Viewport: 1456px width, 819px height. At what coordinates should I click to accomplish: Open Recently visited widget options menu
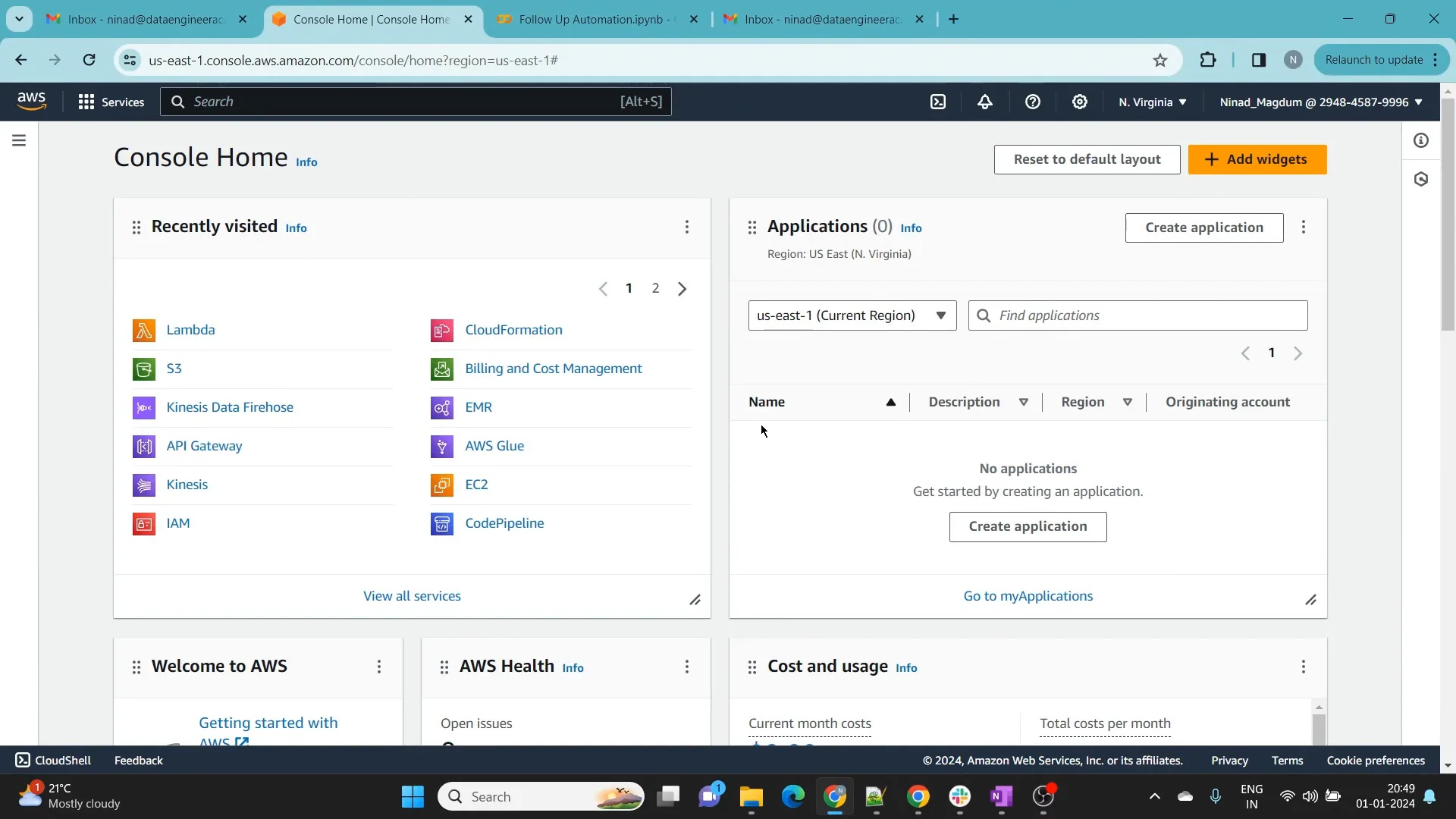687,227
